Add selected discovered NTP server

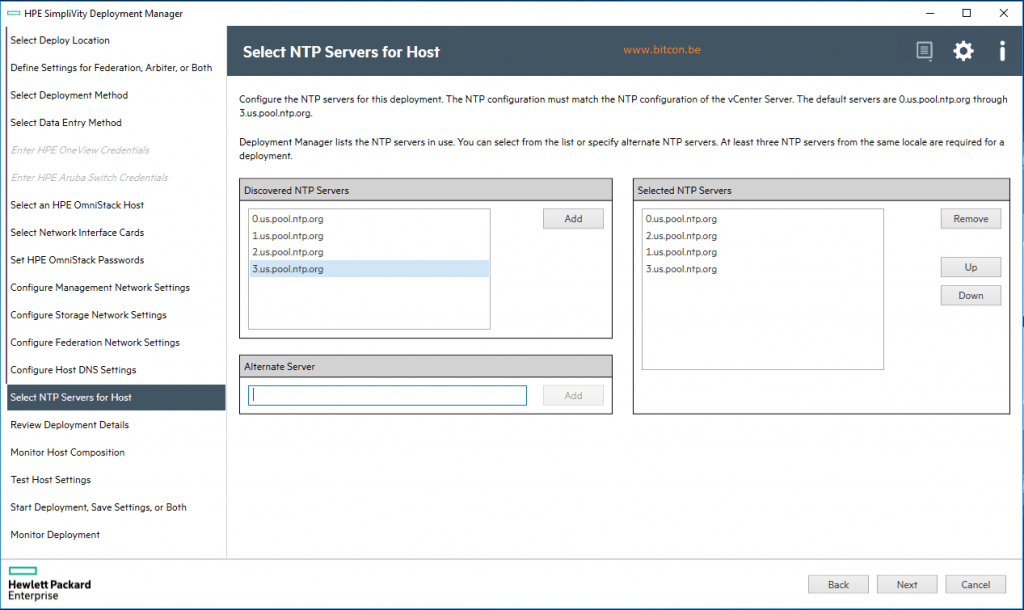pyautogui.click(x=573, y=219)
